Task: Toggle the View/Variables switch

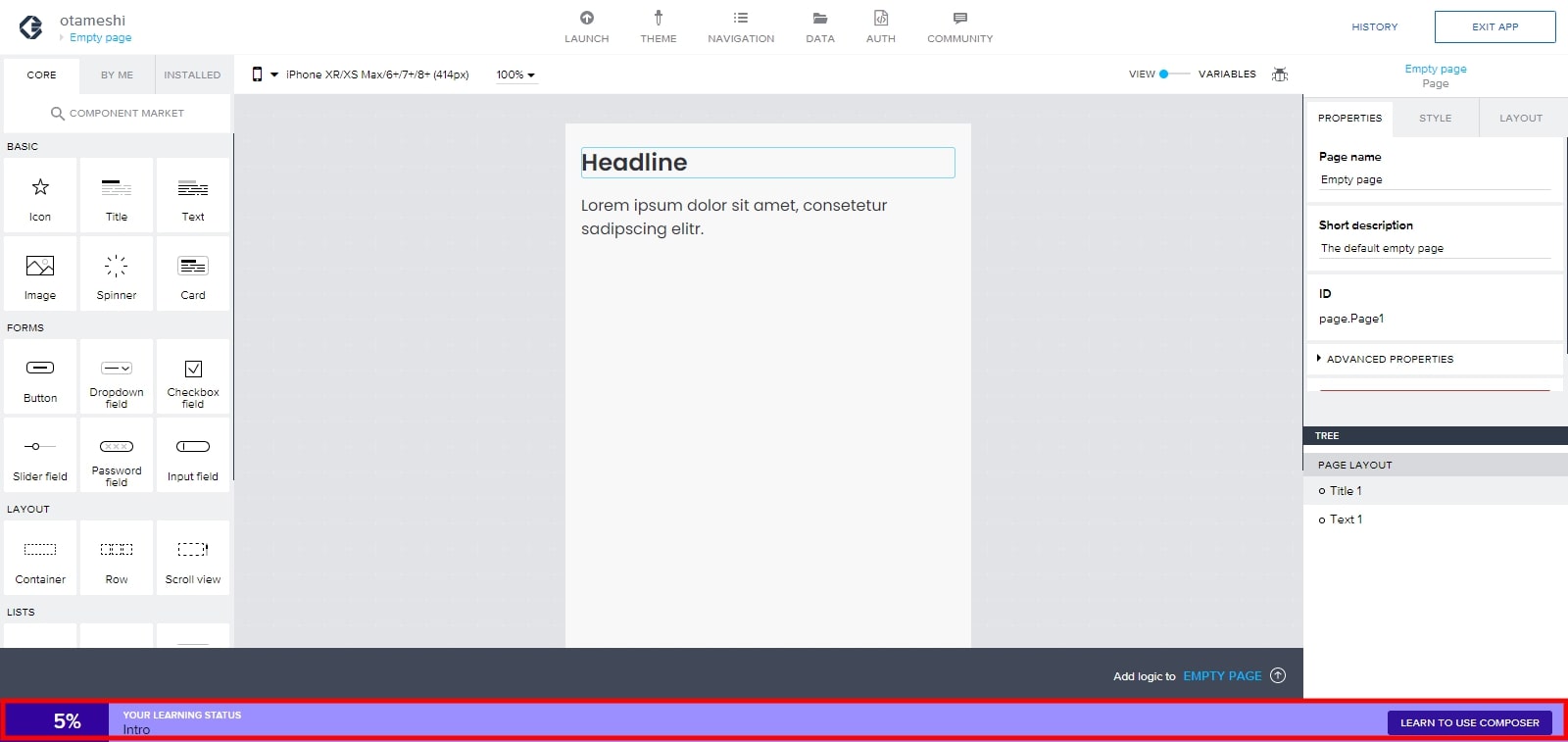Action: [1172, 74]
